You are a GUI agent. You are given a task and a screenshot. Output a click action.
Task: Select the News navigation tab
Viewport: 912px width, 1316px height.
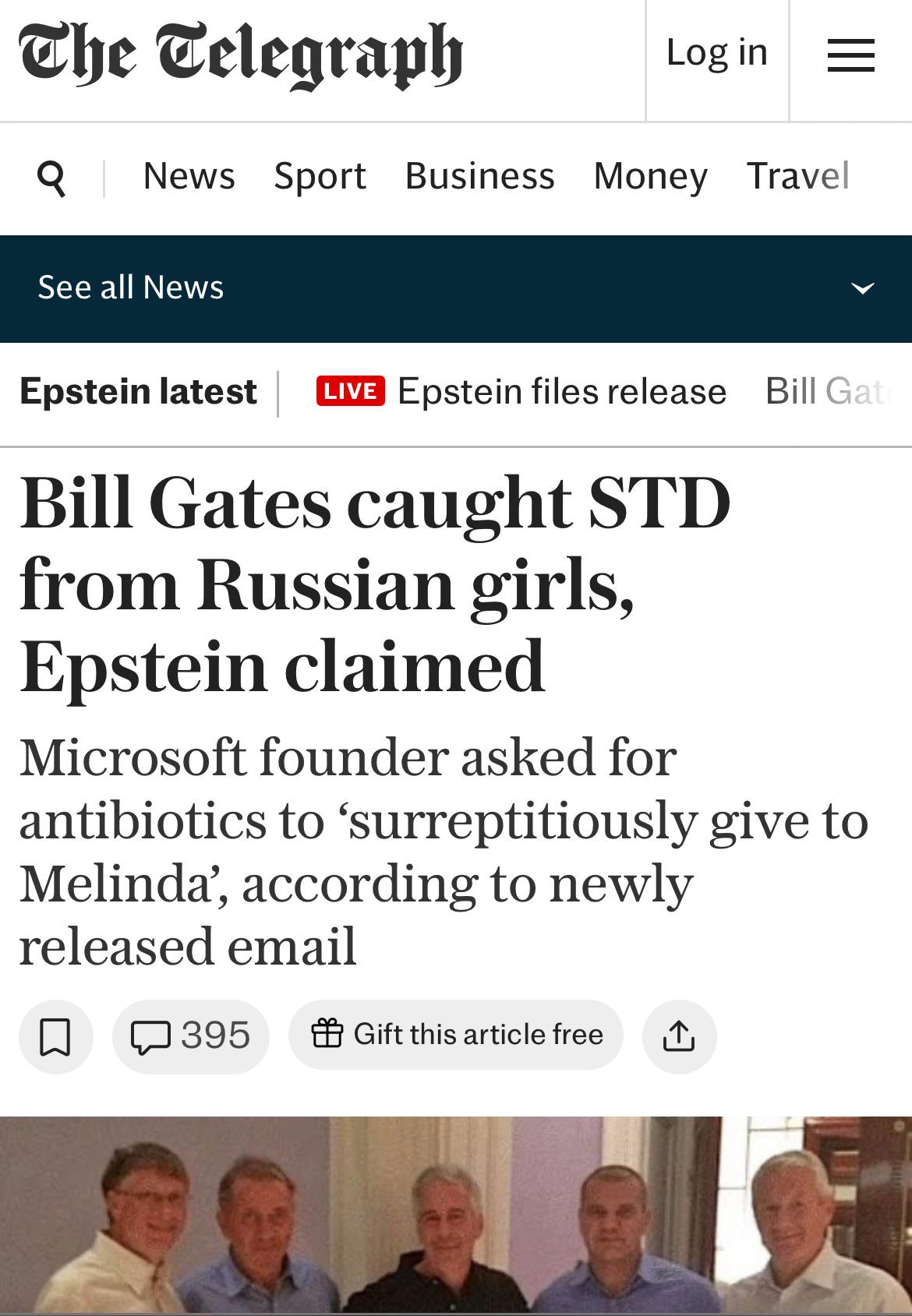tap(189, 178)
